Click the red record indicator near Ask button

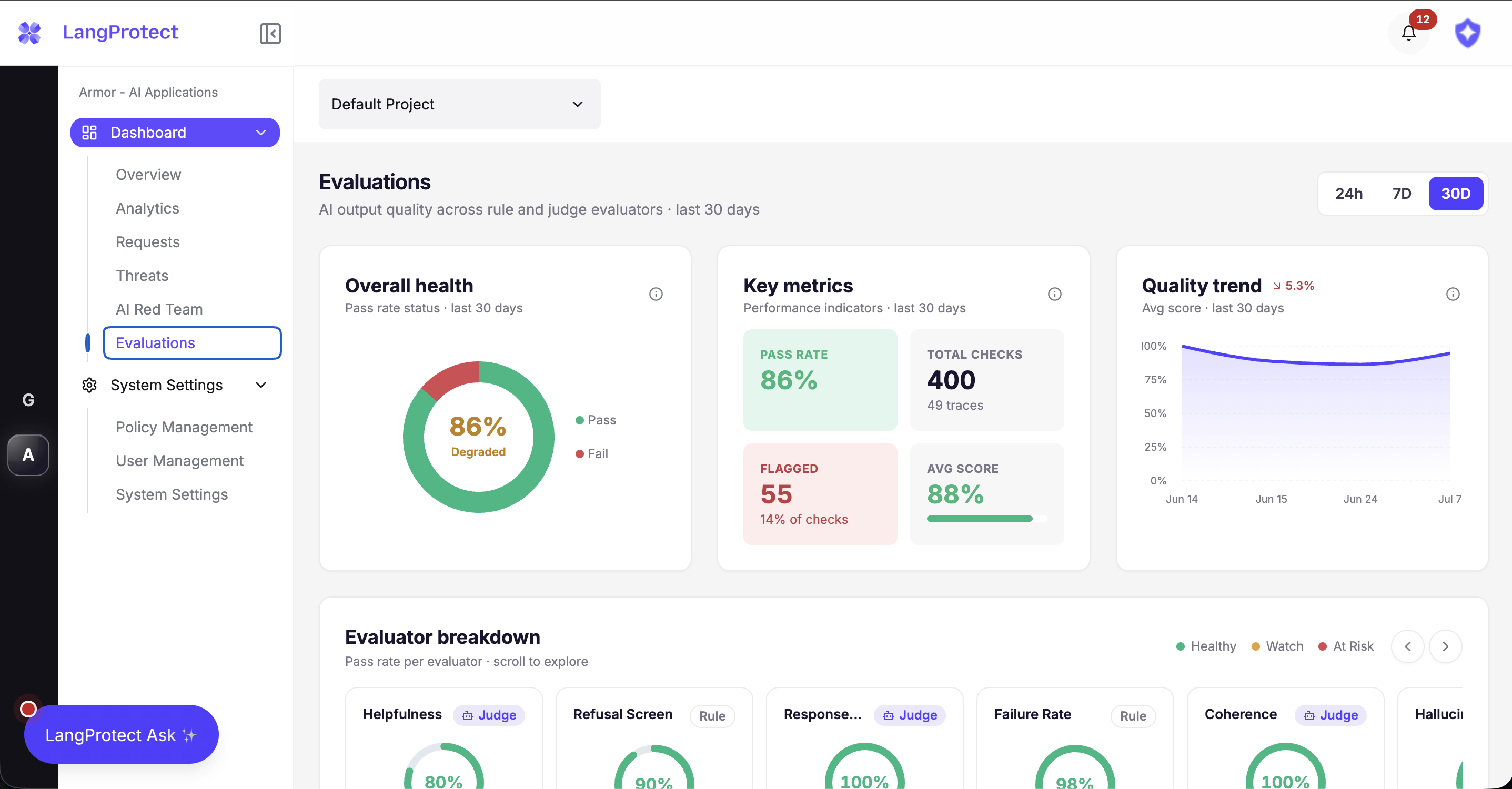tap(28, 709)
